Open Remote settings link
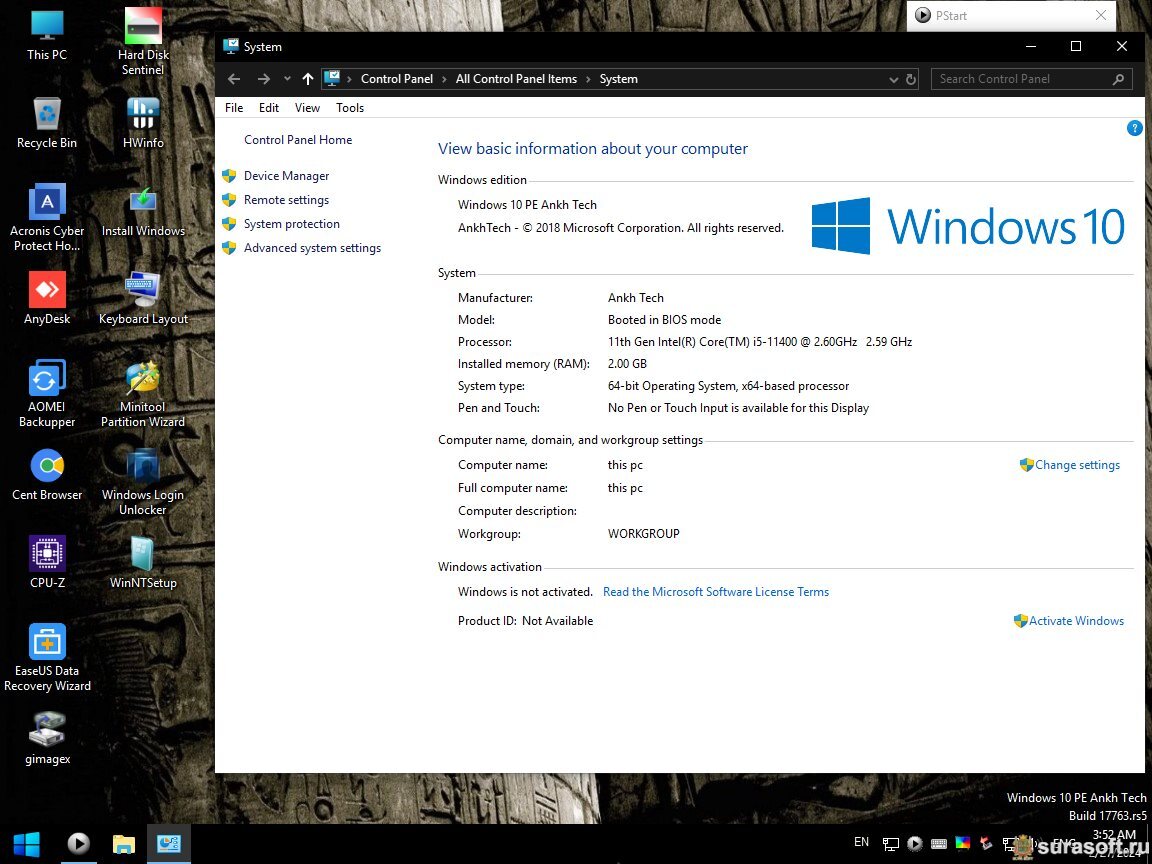 coord(286,200)
